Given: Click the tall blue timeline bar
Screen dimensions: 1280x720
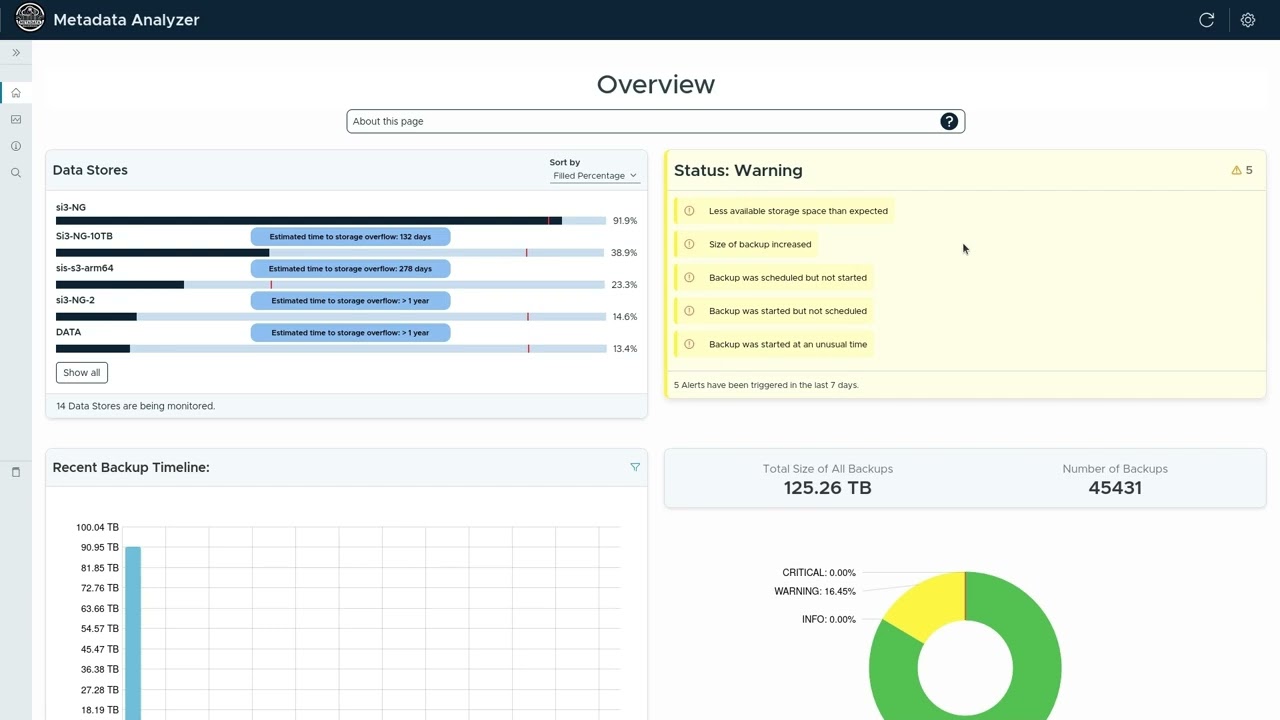Looking at the screenshot, I should point(133,633).
